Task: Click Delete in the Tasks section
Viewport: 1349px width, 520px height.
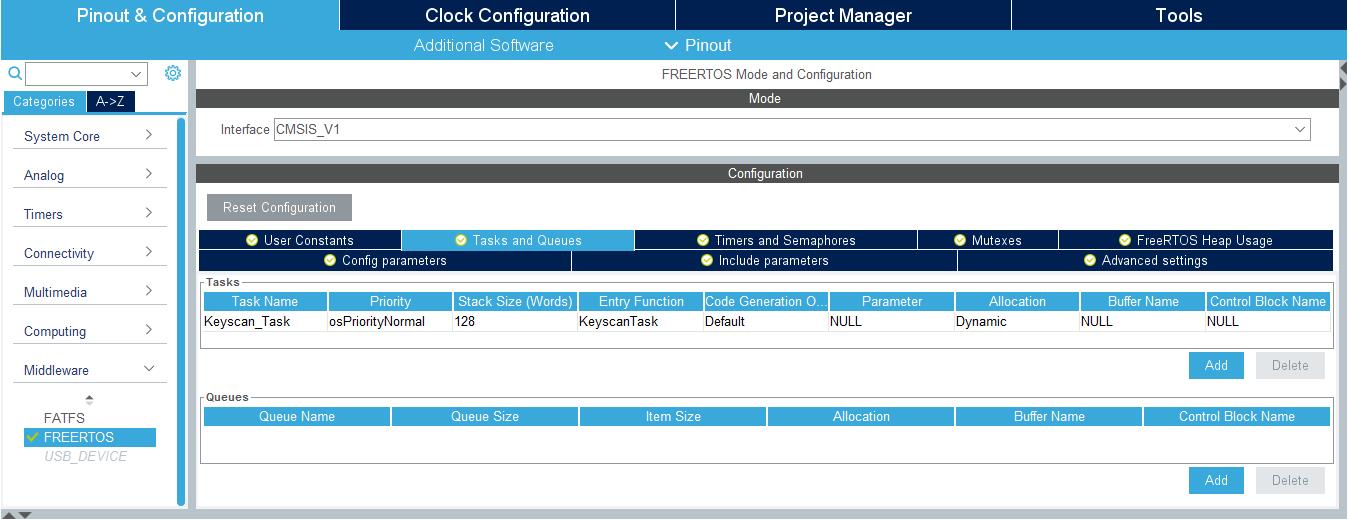Action: pyautogui.click(x=1290, y=365)
